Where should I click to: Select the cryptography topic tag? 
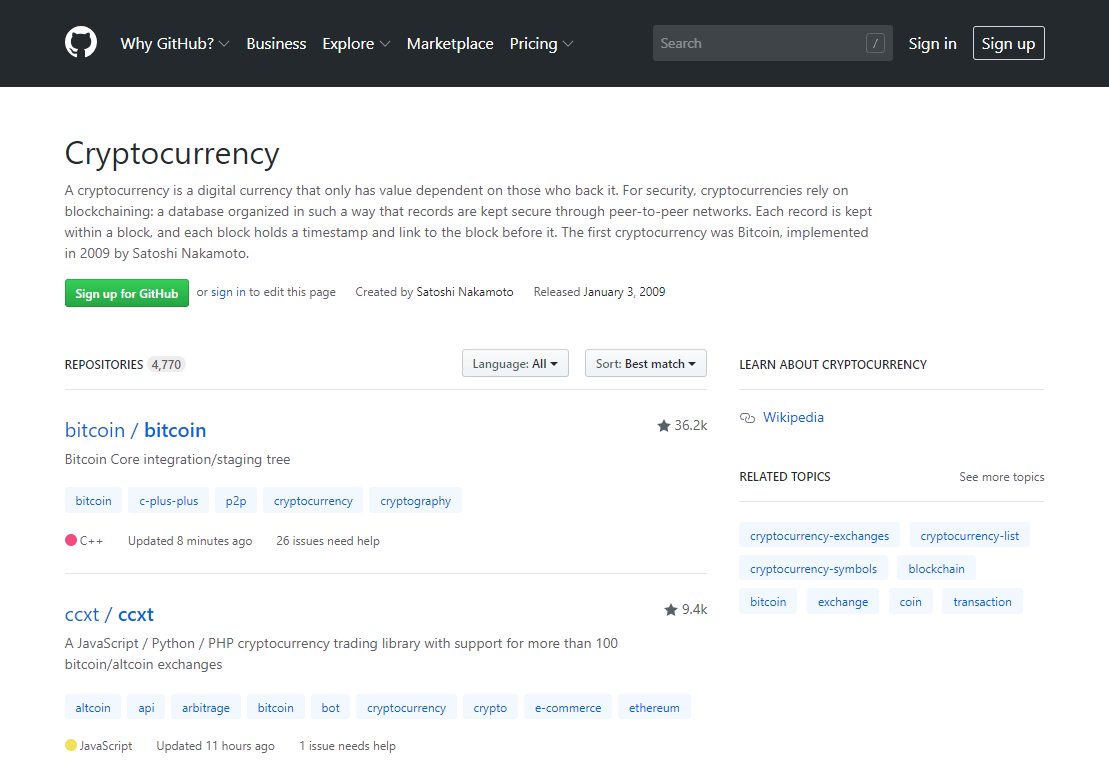(415, 501)
